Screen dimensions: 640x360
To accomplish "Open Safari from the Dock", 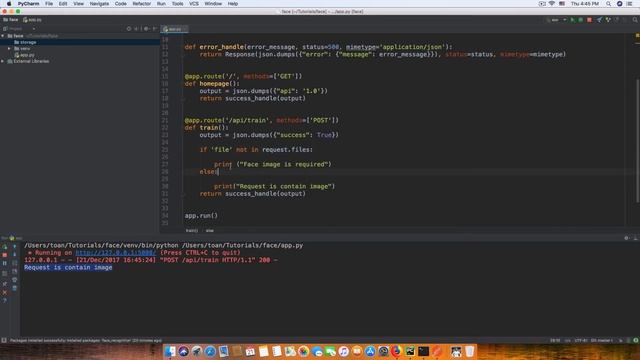I will pos(210,351).
